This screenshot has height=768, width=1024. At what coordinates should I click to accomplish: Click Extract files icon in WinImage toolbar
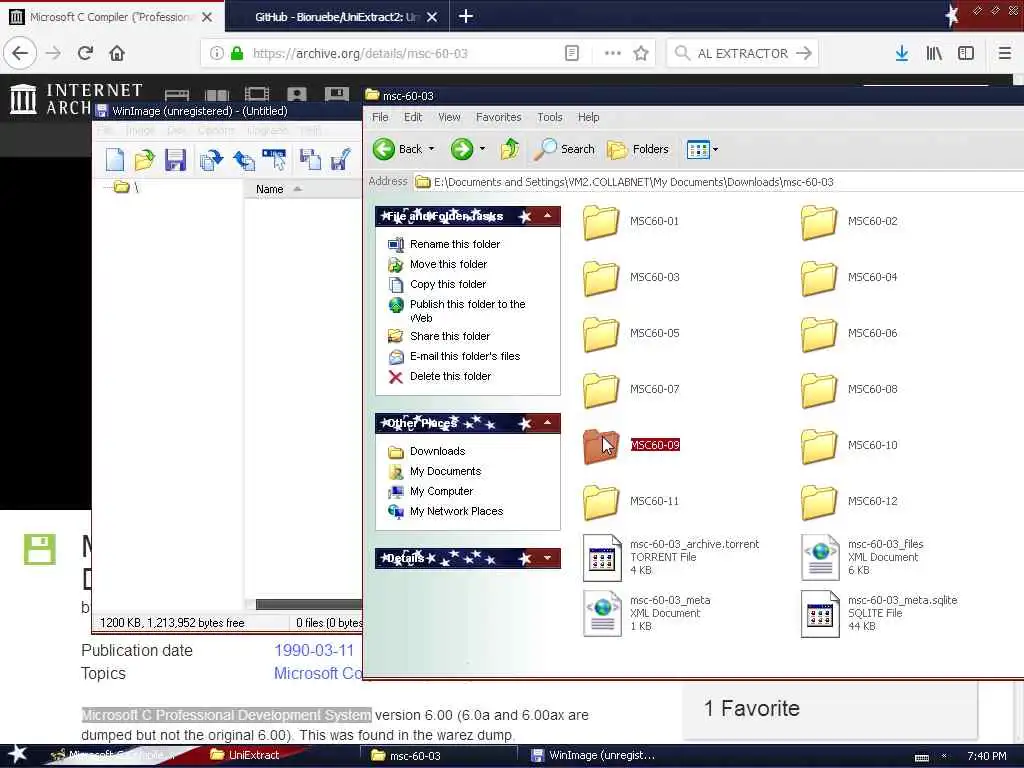[x=340, y=159]
